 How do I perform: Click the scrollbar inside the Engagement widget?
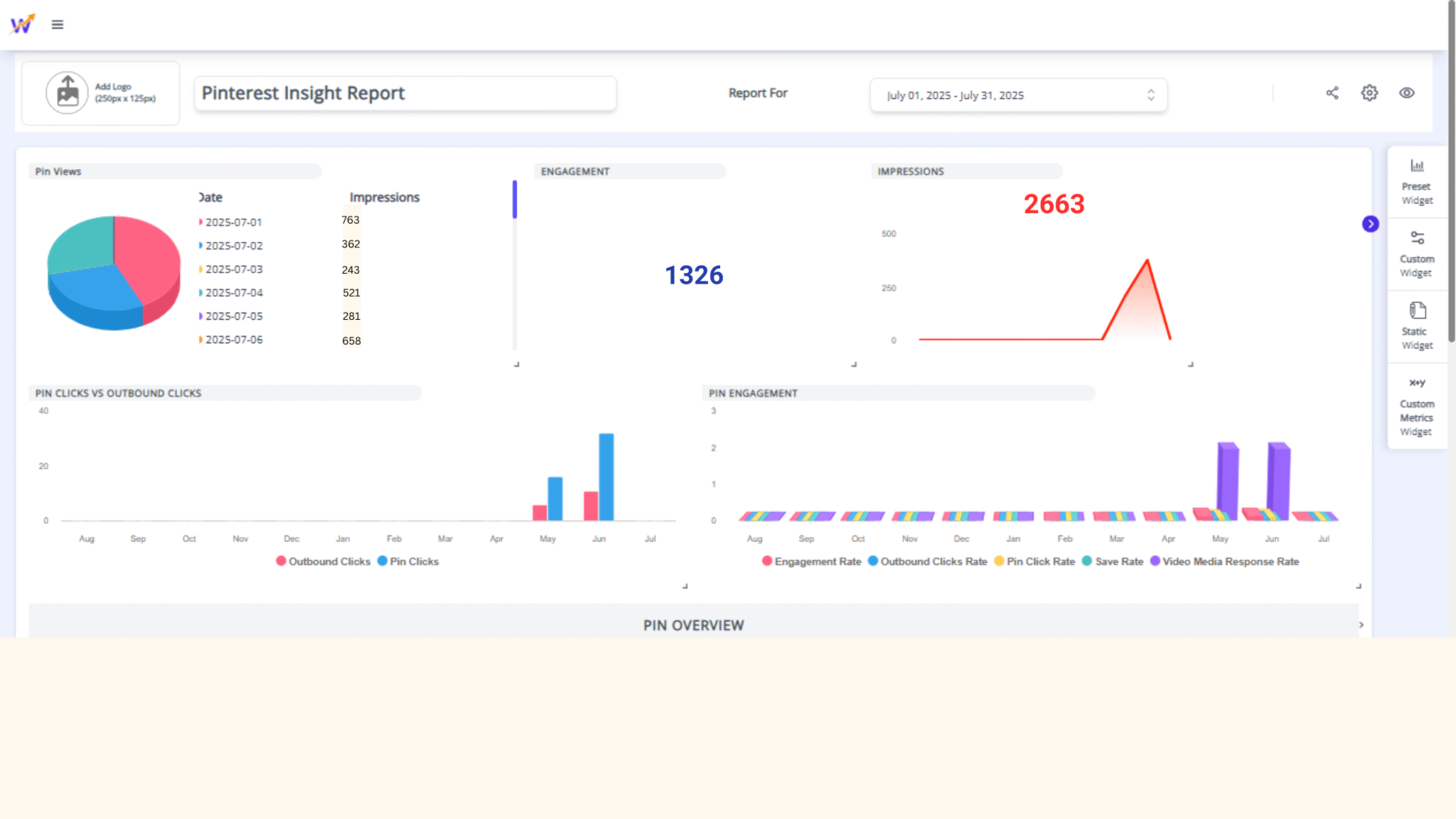tap(514, 199)
